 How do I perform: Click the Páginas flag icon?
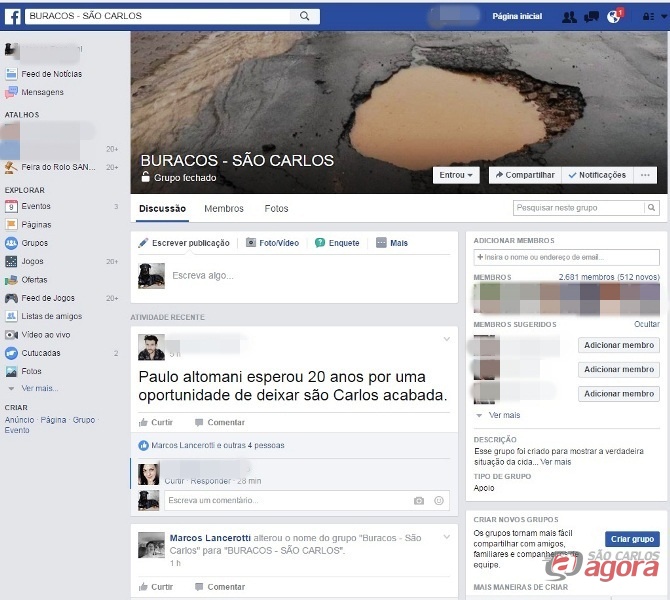11,224
